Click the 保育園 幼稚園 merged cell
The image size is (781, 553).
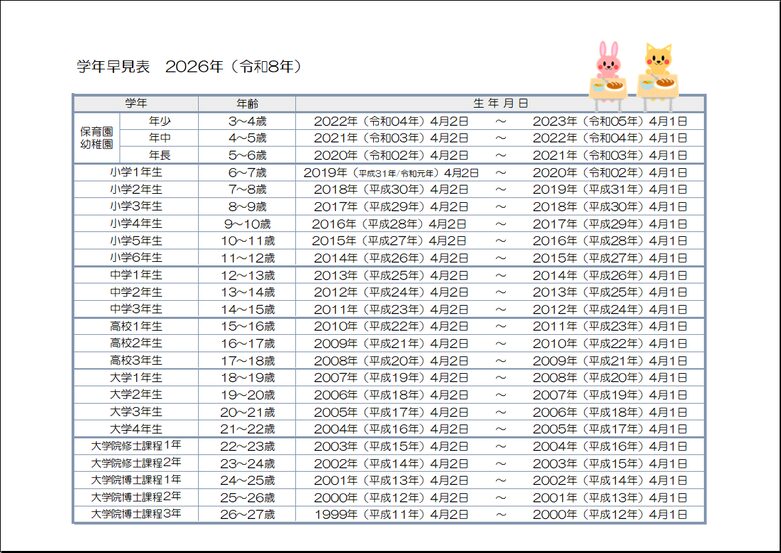96,138
